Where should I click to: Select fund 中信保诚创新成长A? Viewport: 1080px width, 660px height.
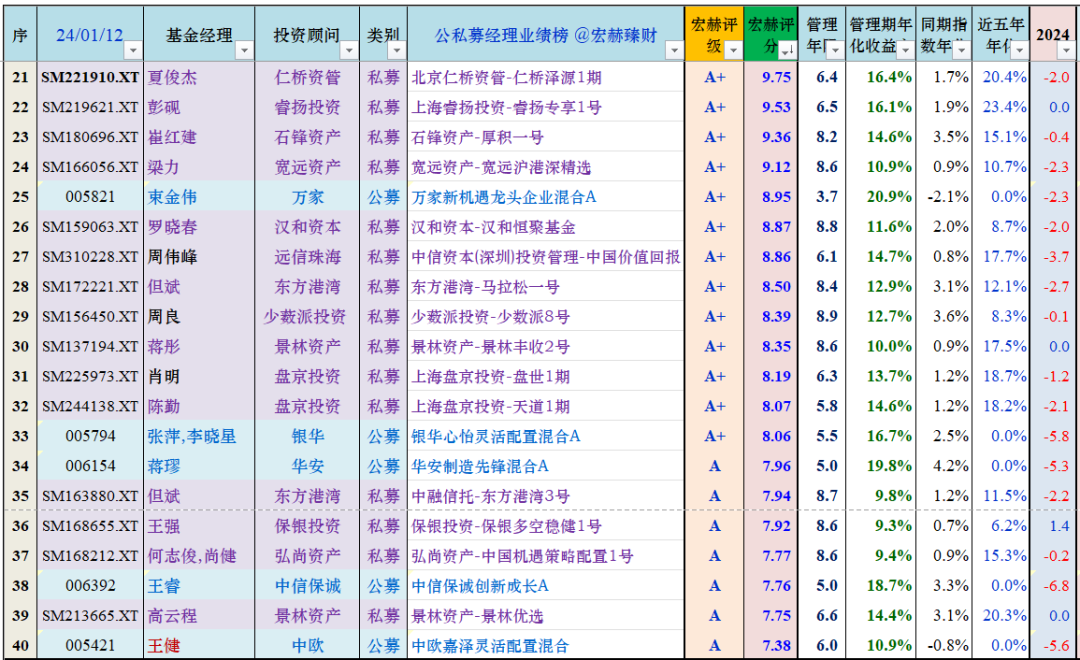[480, 586]
